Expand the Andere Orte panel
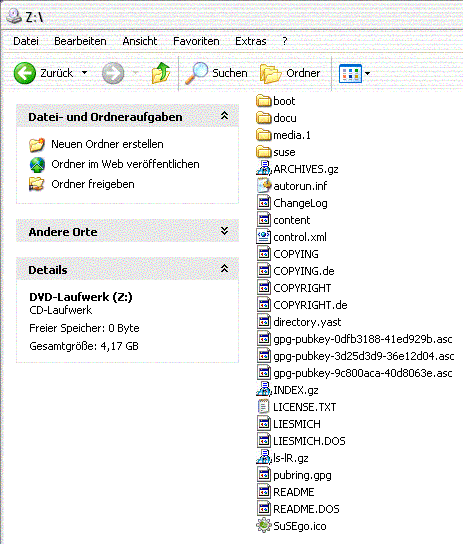 point(224,230)
